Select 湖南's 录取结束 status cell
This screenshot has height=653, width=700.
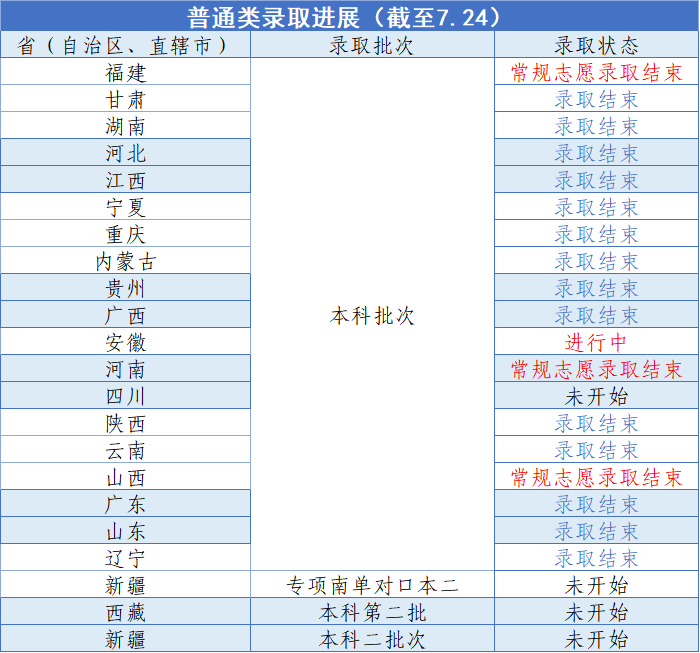[x=596, y=126]
